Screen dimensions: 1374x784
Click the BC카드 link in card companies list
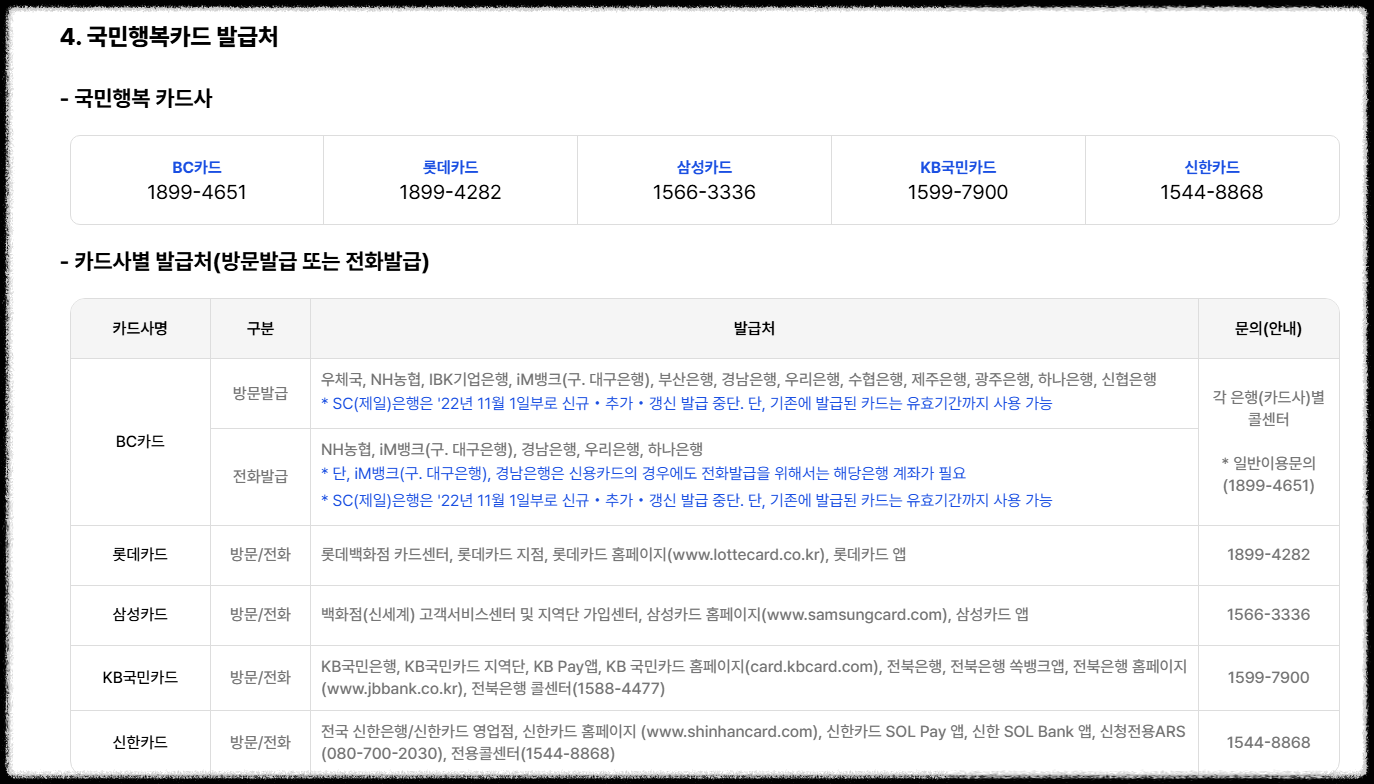[x=197, y=167]
